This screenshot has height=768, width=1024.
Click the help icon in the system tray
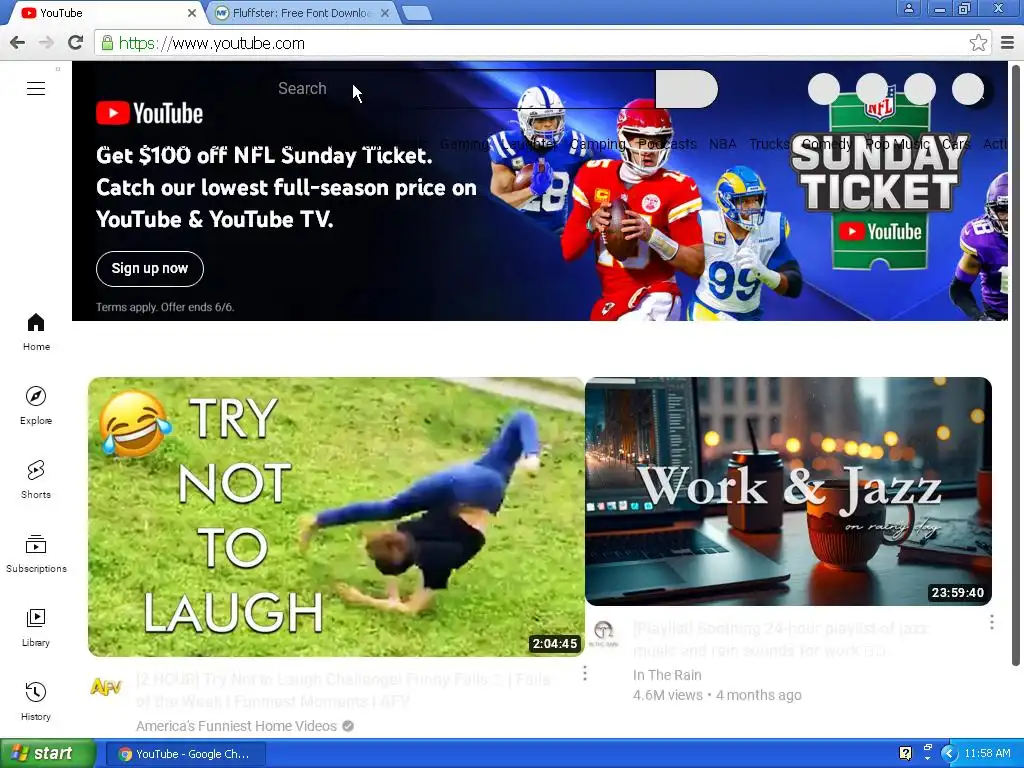click(905, 753)
